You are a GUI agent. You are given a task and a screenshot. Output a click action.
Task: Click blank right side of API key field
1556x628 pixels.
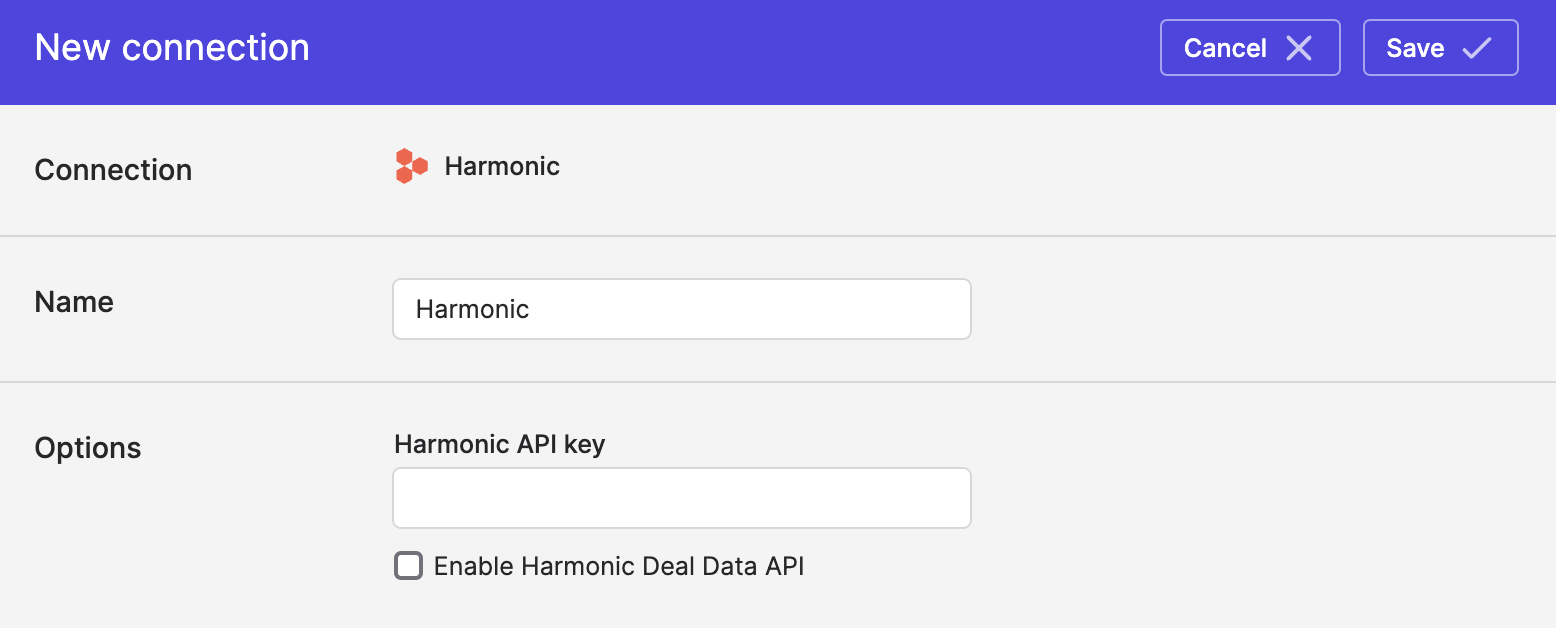point(880,498)
